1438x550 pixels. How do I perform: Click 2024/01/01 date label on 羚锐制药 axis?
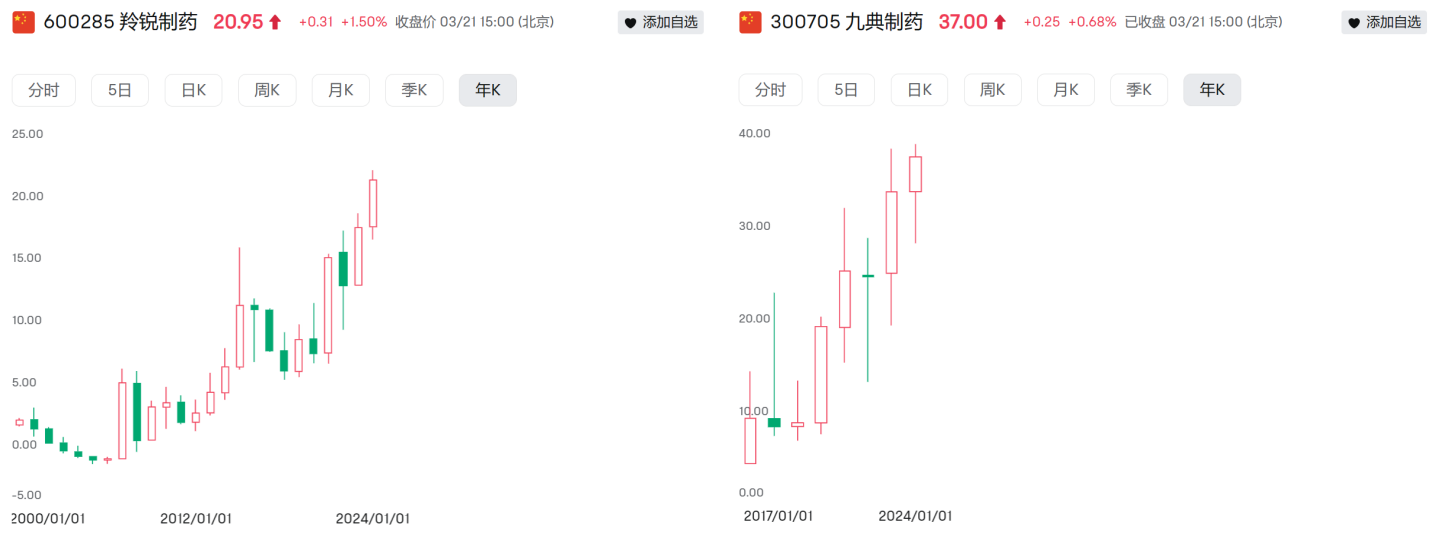[373, 518]
